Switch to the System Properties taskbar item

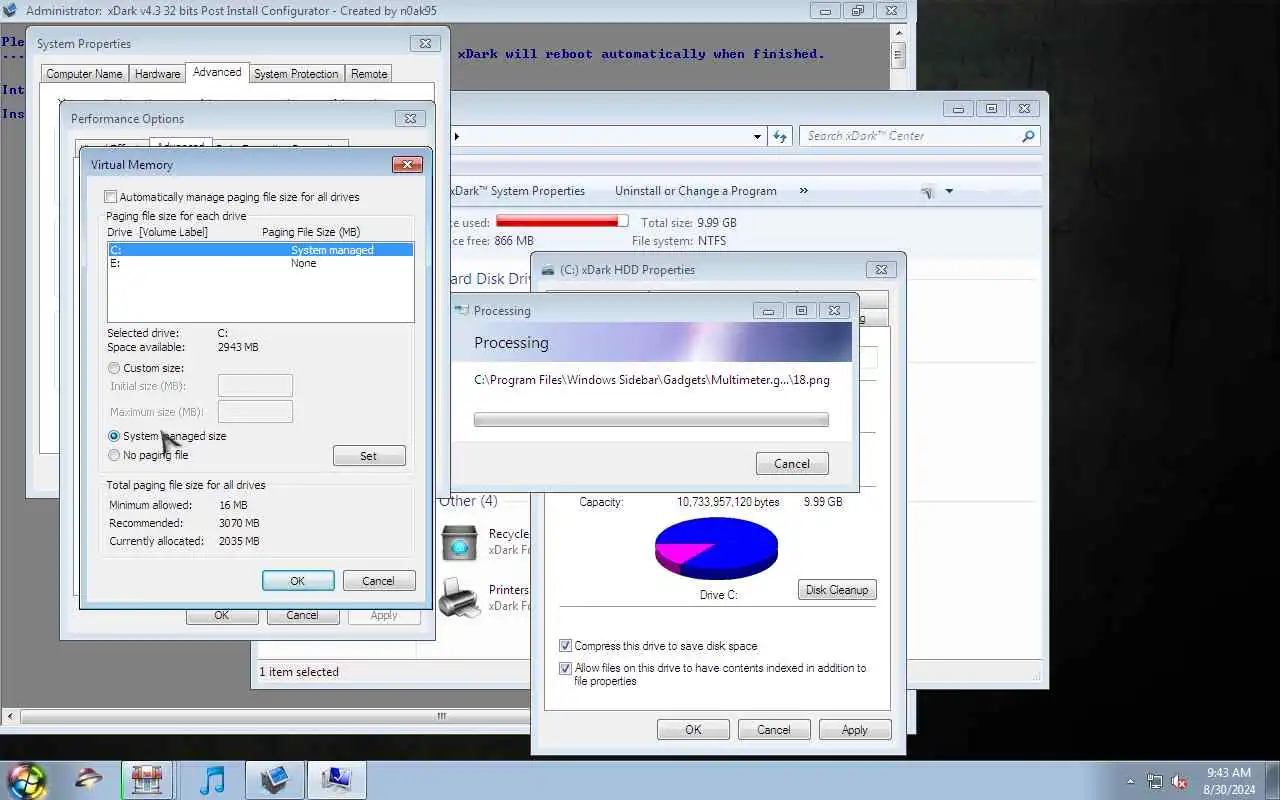click(335, 780)
